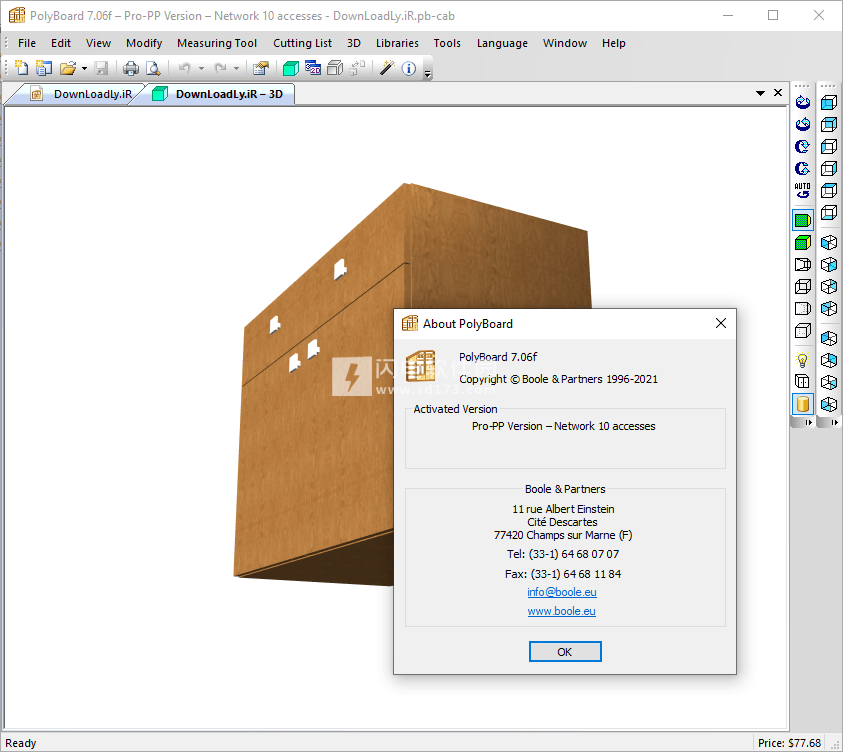Click the print toolbar icon
Image resolution: width=843 pixels, height=752 pixels.
click(x=131, y=68)
